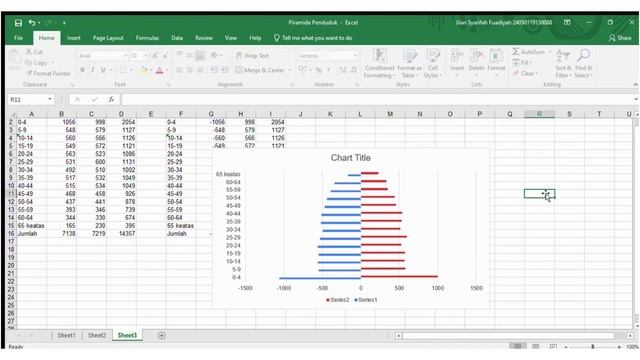
Task: Click the Fill Color bucket icon
Action: point(144,70)
